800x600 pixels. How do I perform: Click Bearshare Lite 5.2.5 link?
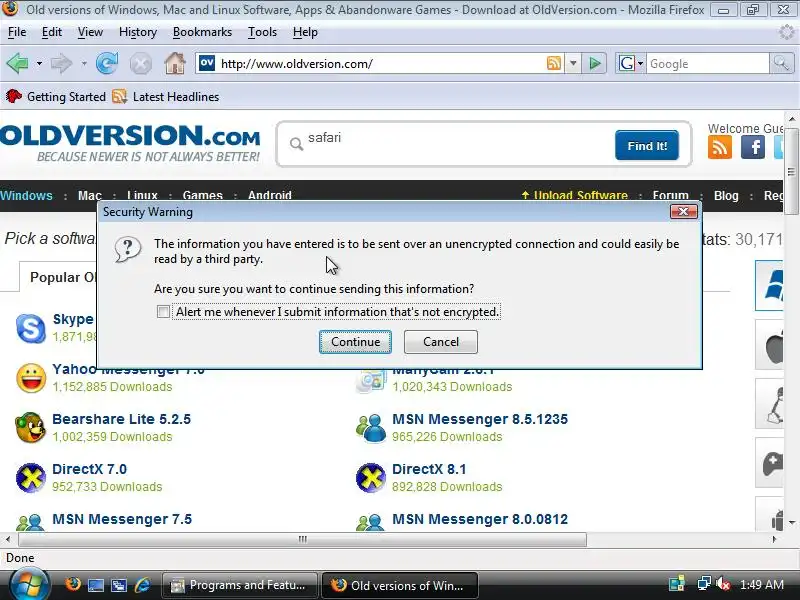[121, 419]
